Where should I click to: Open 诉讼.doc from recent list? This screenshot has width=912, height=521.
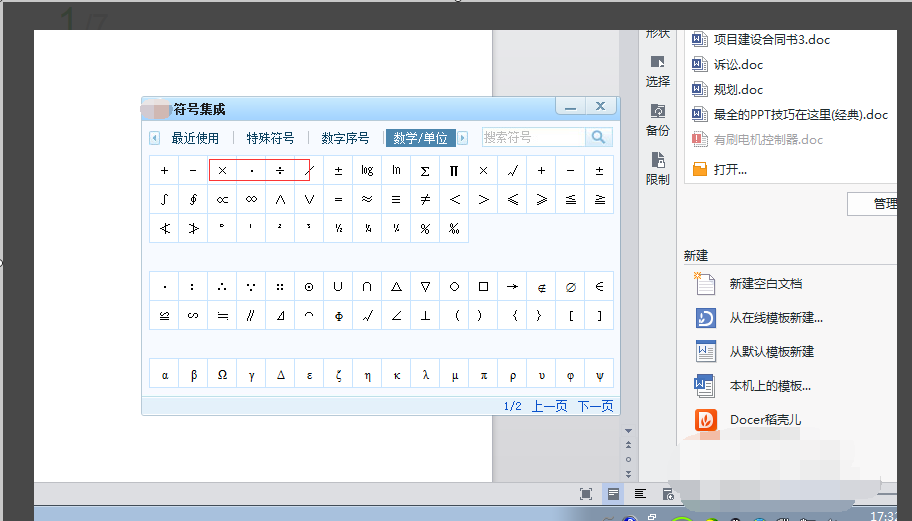pos(727,65)
